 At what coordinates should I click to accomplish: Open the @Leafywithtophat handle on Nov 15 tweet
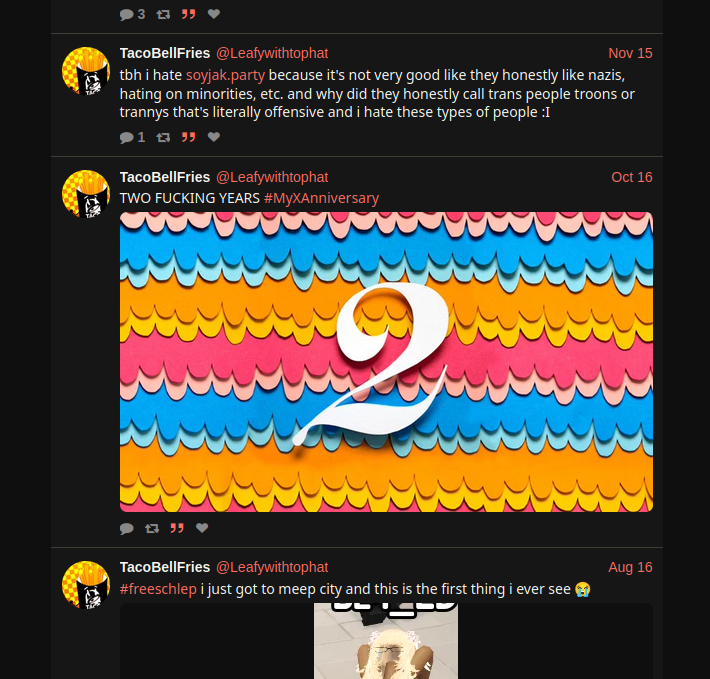pos(272,53)
